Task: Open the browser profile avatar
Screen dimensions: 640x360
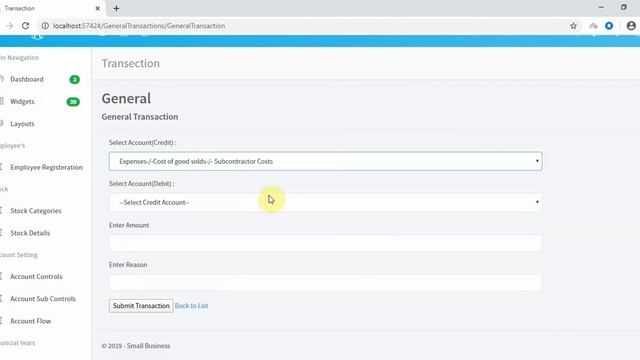Action: coord(631,26)
